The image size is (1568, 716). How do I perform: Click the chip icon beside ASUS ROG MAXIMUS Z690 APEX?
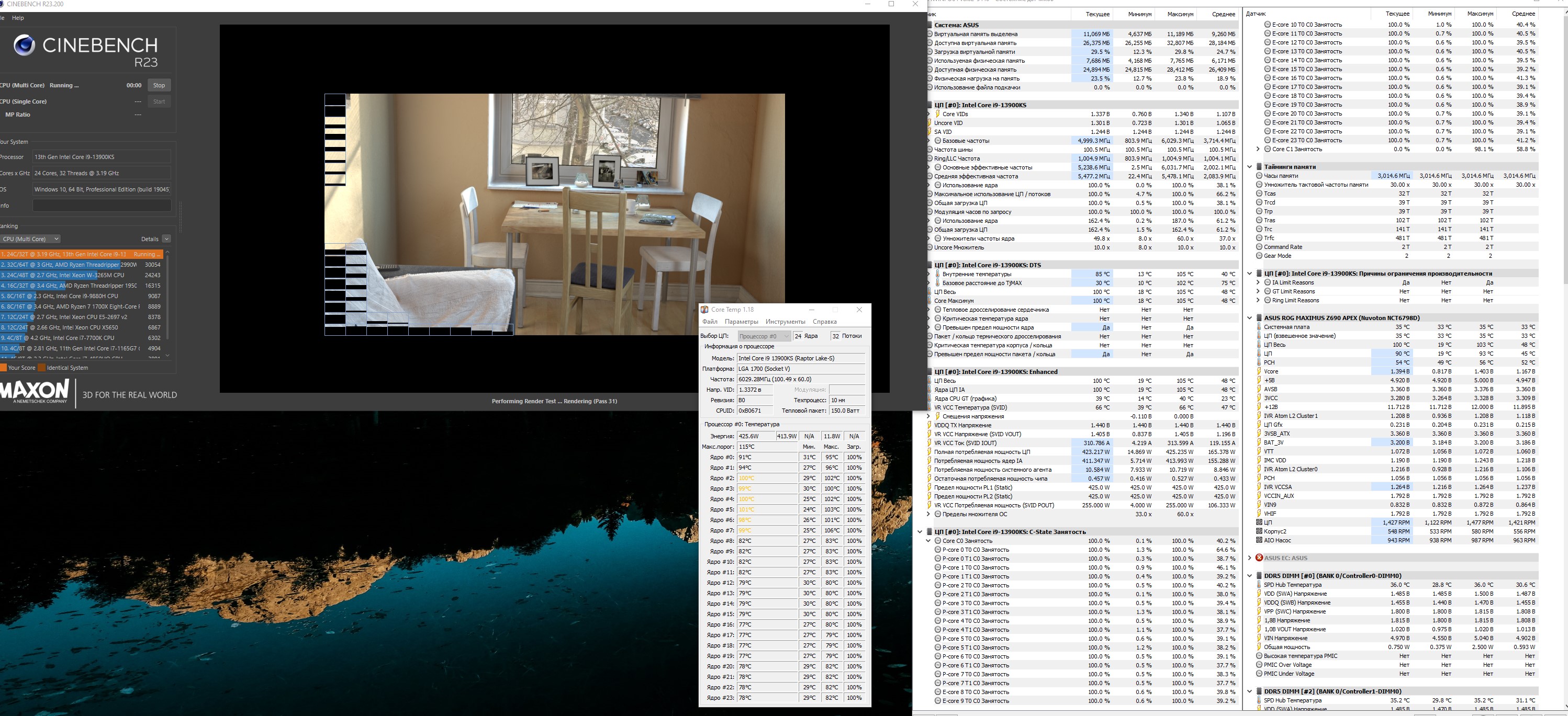(x=1259, y=317)
